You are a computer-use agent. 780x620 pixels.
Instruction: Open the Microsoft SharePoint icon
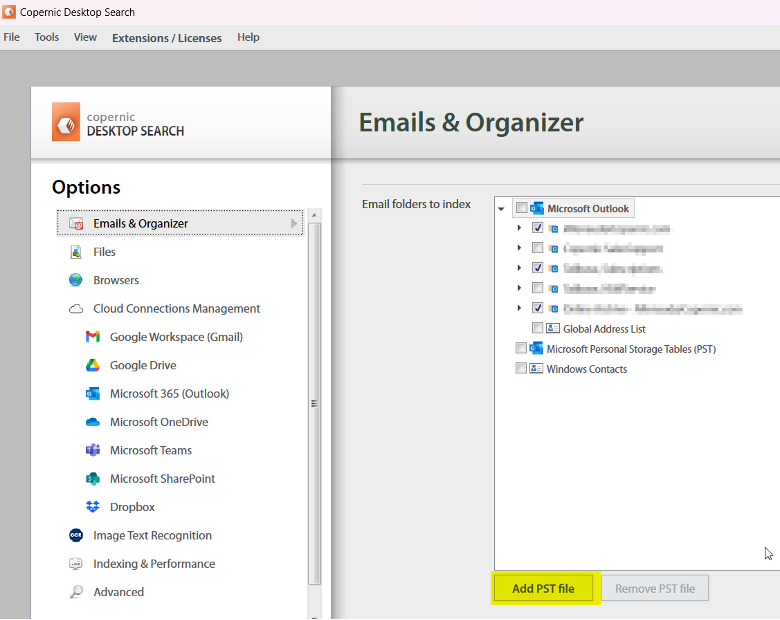tap(93, 479)
